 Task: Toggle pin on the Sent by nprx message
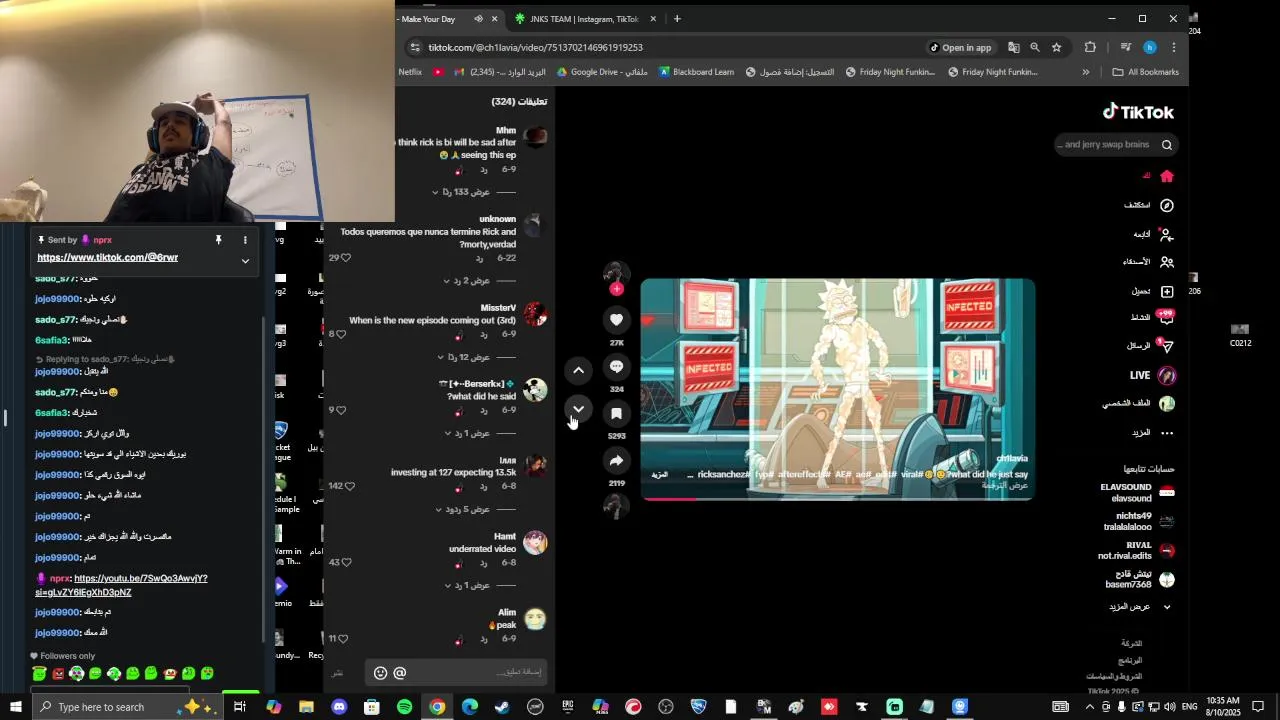point(218,240)
